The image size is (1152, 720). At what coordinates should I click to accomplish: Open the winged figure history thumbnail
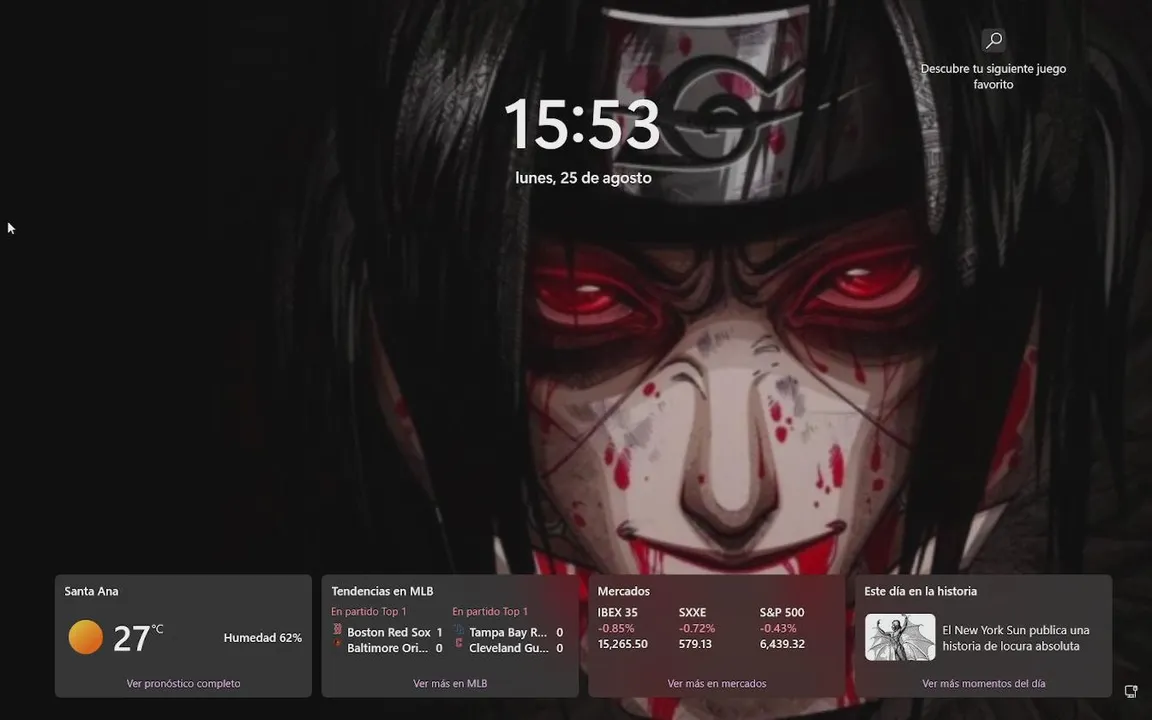[x=899, y=637]
